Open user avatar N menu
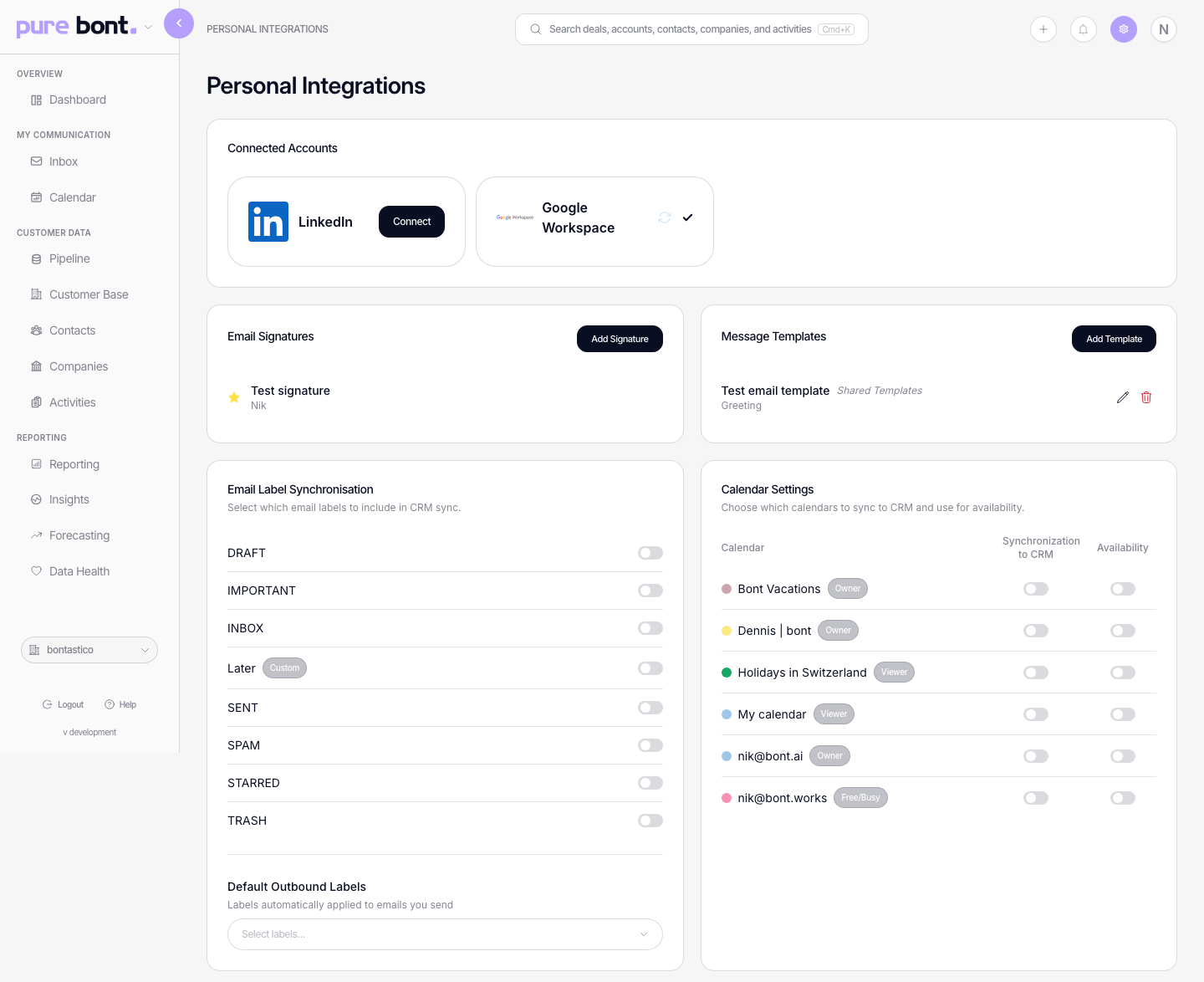This screenshot has height=982, width=1204. [x=1164, y=29]
